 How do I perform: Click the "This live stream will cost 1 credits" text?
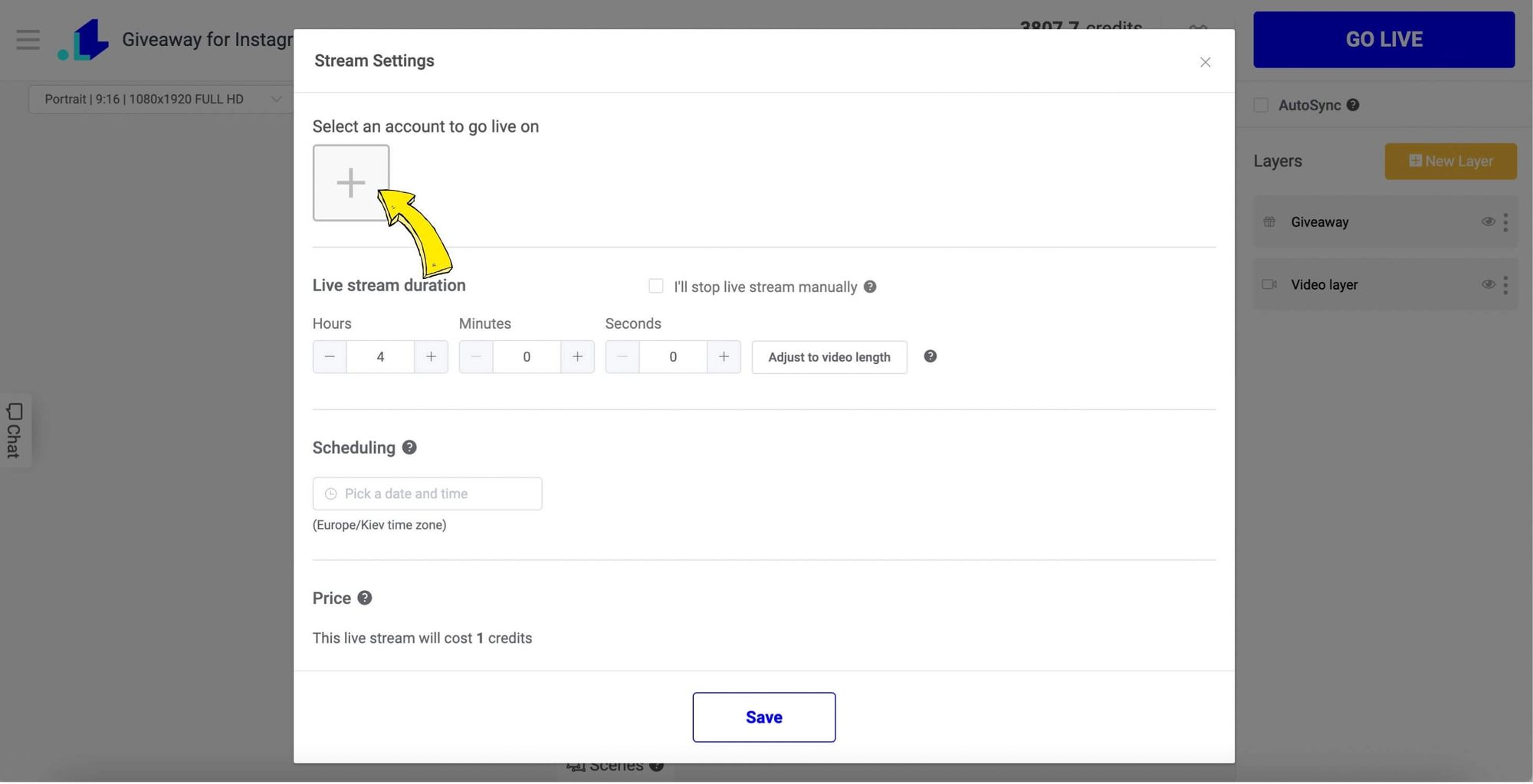pos(422,638)
